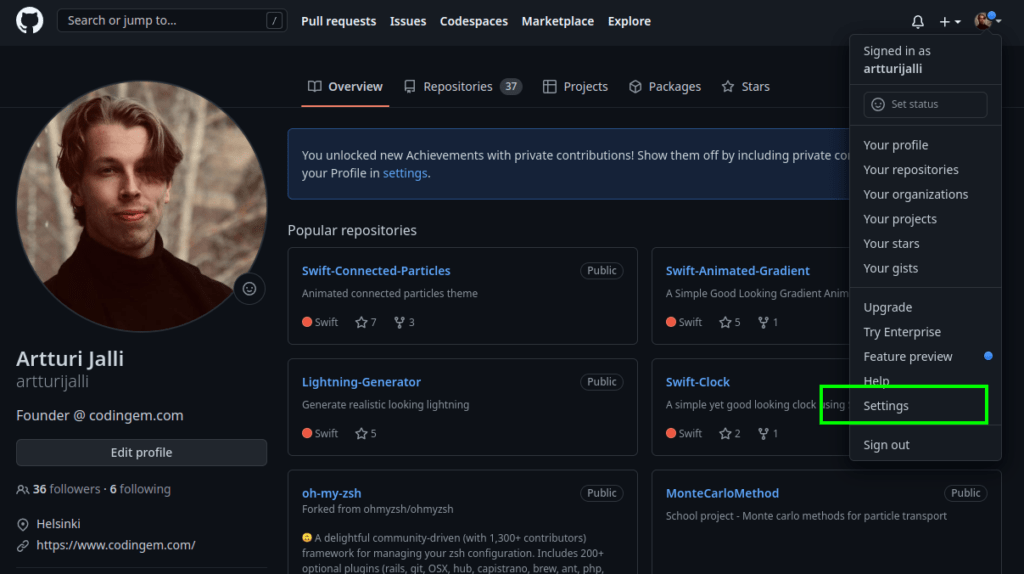Choose Your organizations from user menu
This screenshot has width=1024, height=574.
tap(925, 195)
